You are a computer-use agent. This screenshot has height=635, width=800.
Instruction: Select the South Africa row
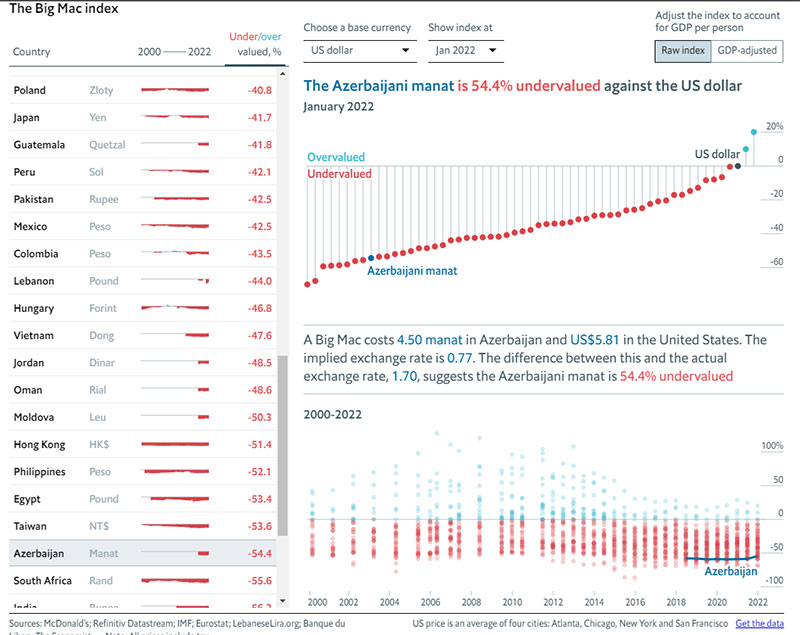click(x=141, y=580)
